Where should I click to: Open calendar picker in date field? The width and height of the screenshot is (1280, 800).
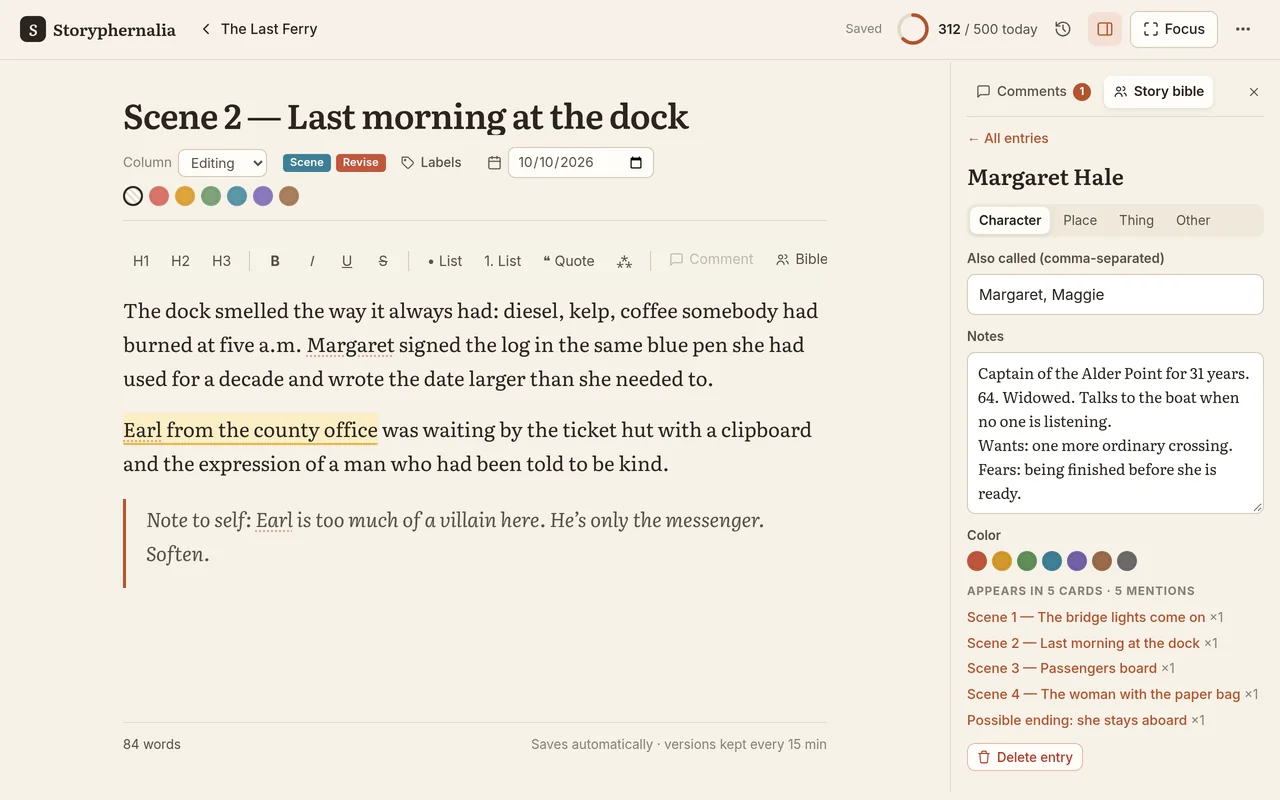tap(636, 162)
